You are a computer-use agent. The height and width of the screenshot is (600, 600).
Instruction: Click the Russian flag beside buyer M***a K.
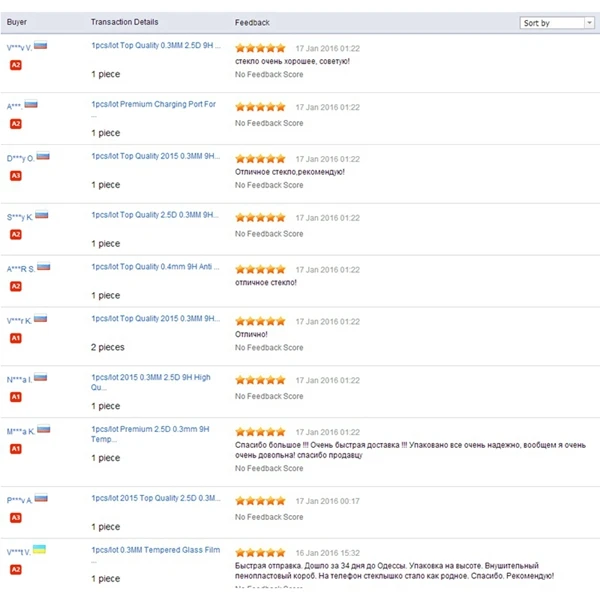click(43, 430)
